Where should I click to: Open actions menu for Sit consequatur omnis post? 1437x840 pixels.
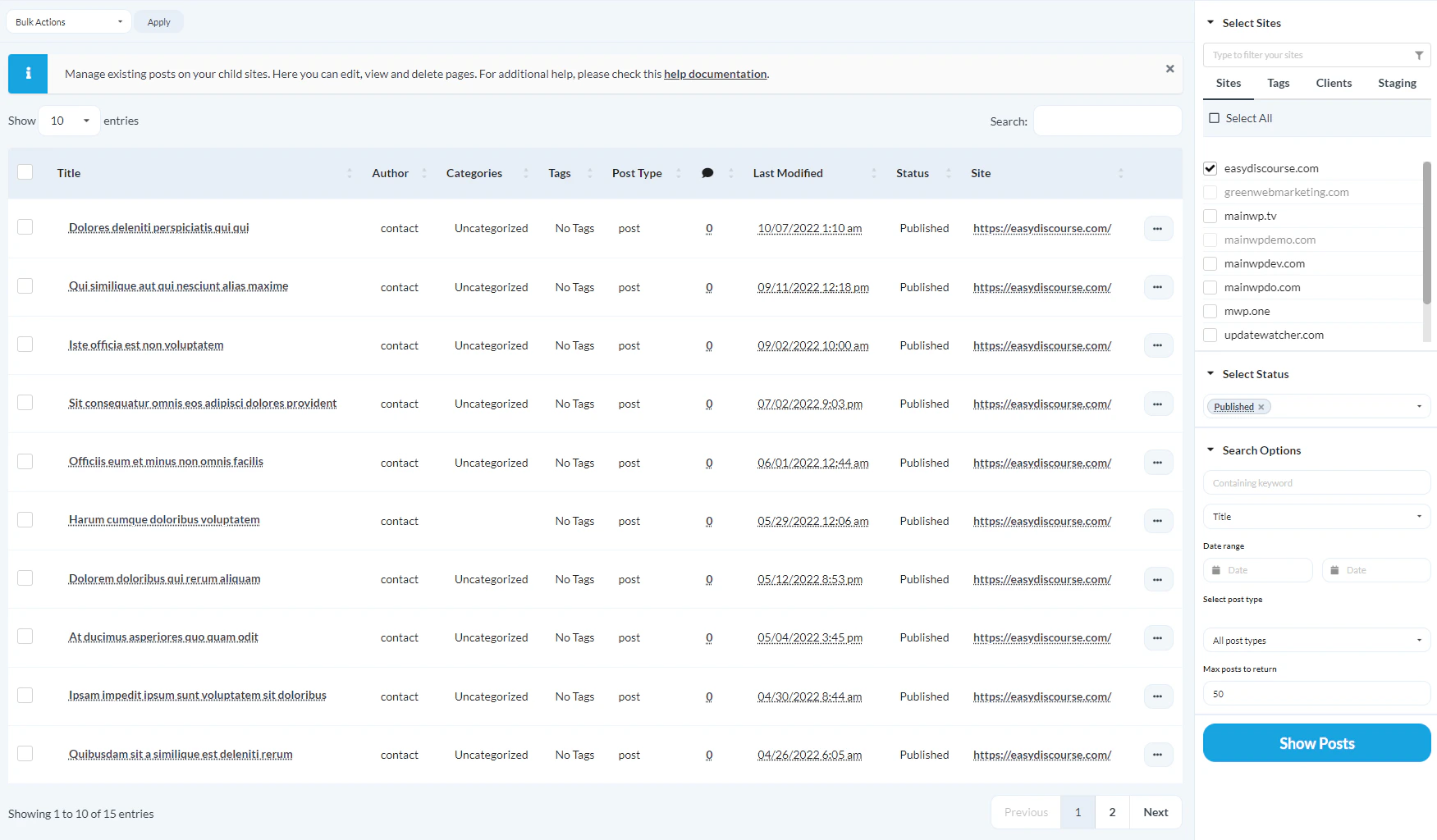tap(1157, 404)
